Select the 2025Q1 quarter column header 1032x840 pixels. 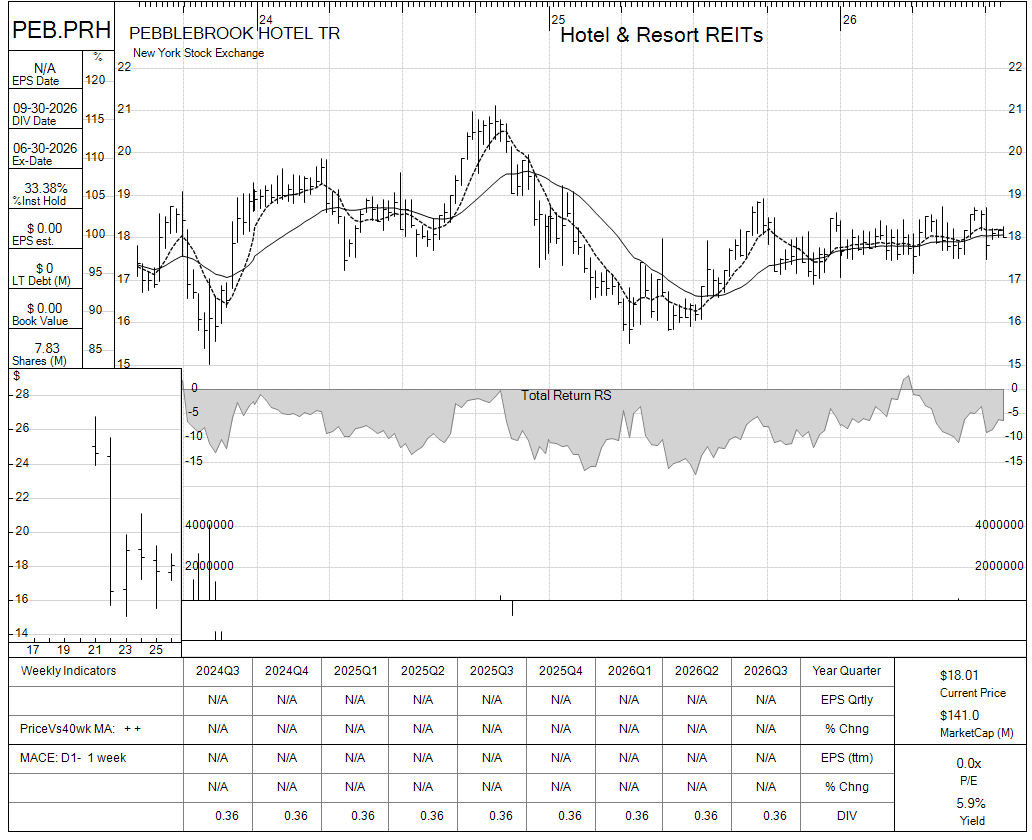pyautogui.click(x=355, y=671)
